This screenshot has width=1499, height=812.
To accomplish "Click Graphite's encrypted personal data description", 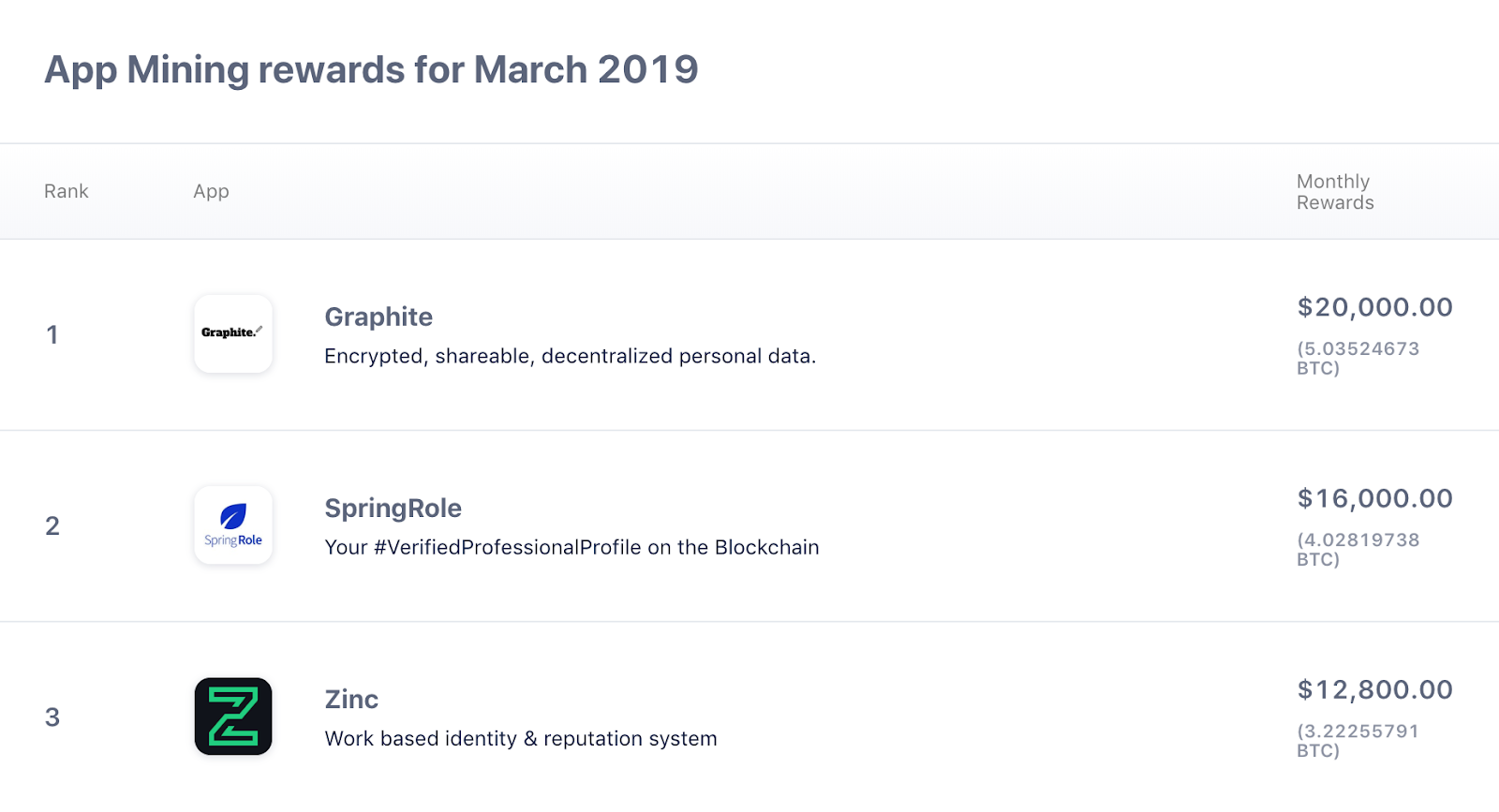I will 570,356.
